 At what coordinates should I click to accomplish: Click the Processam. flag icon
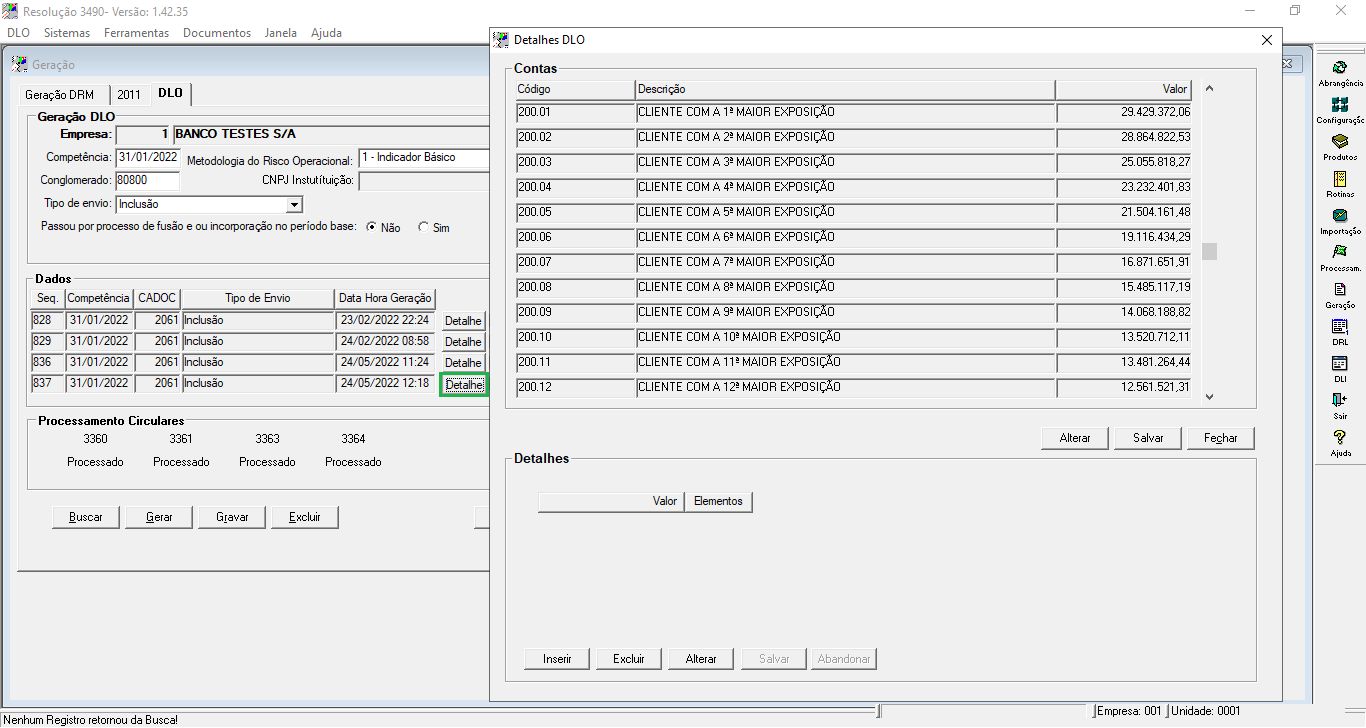[x=1340, y=253]
